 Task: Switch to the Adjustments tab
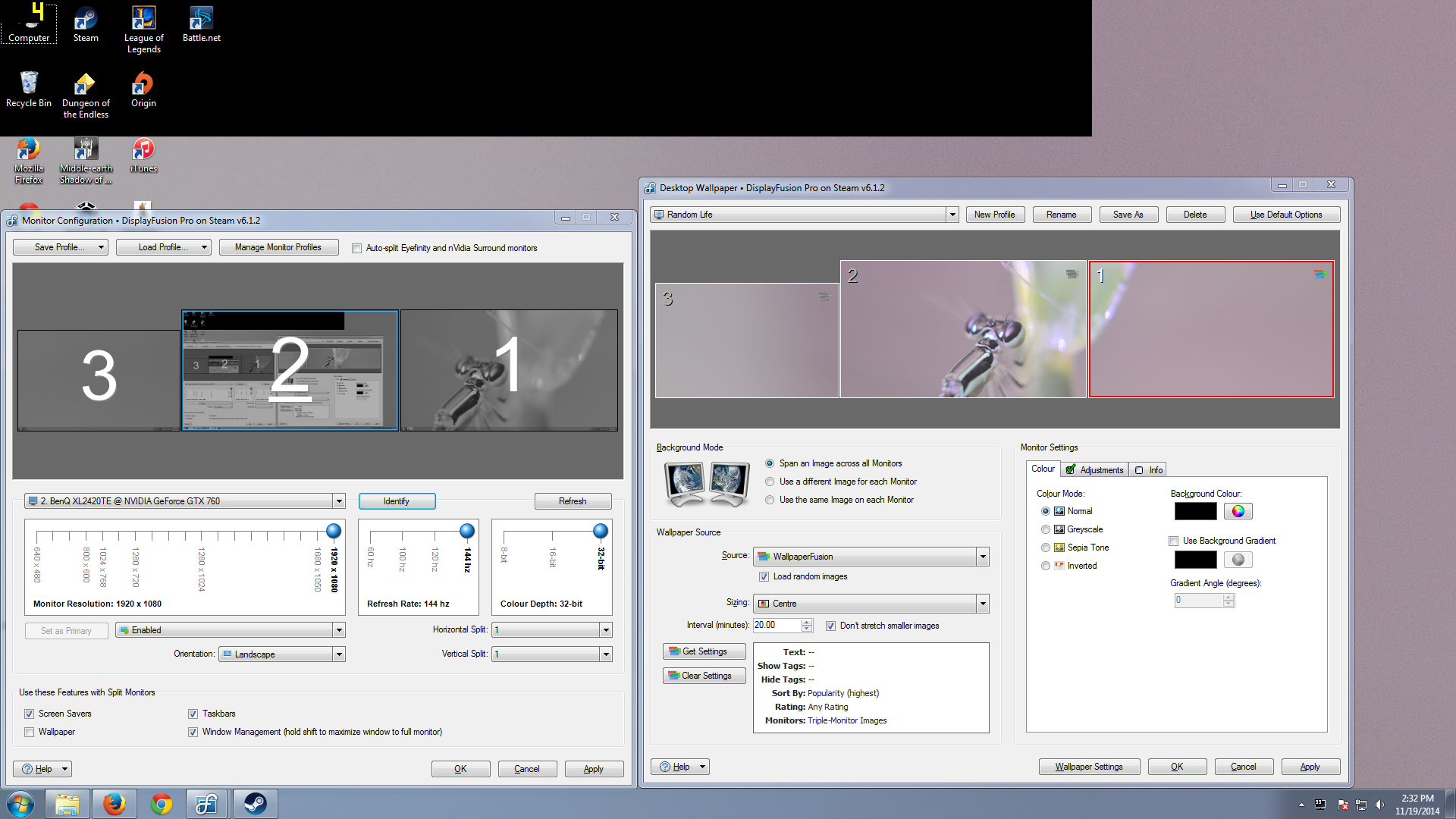pyautogui.click(x=1094, y=470)
